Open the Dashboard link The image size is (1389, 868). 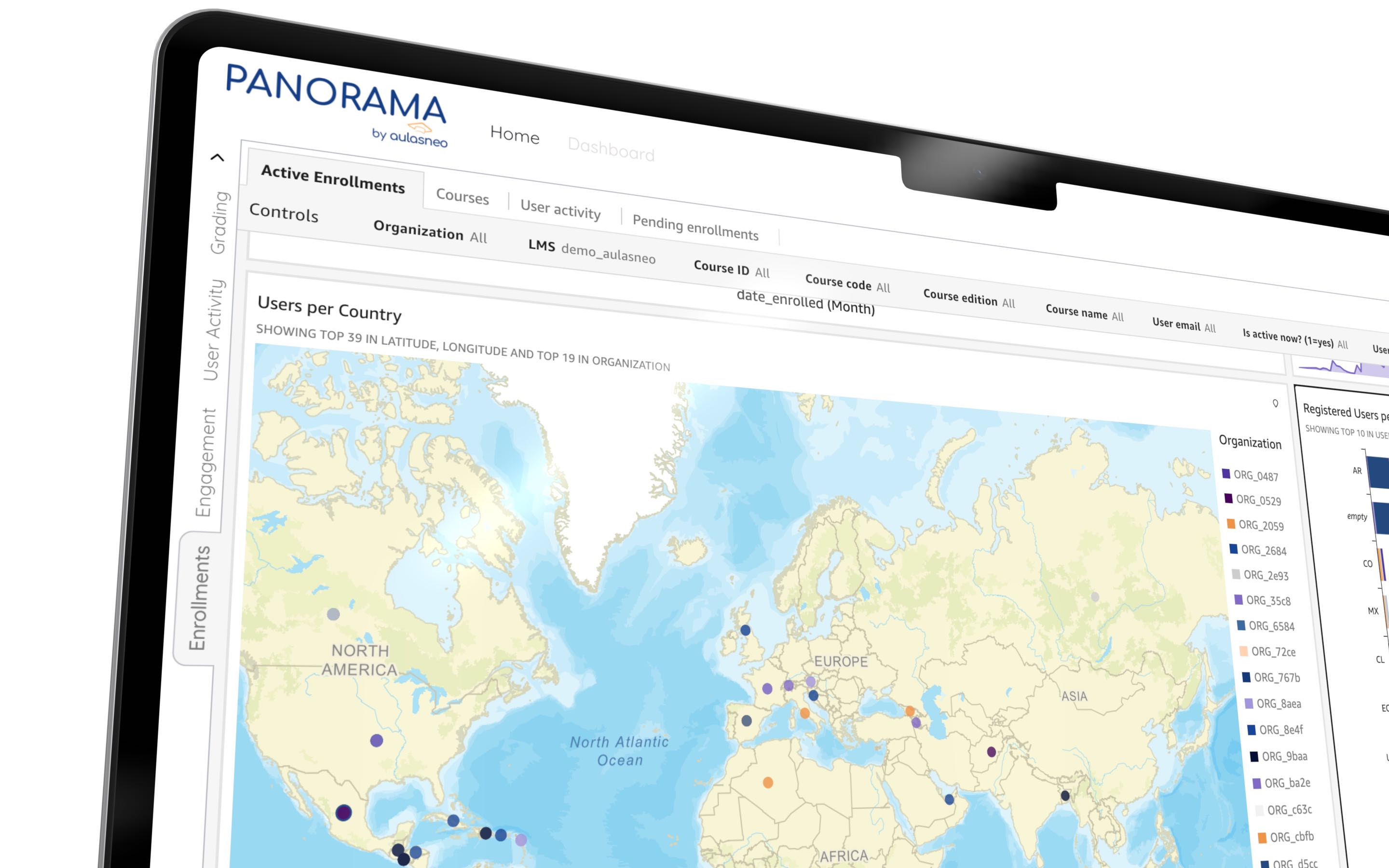coord(611,150)
